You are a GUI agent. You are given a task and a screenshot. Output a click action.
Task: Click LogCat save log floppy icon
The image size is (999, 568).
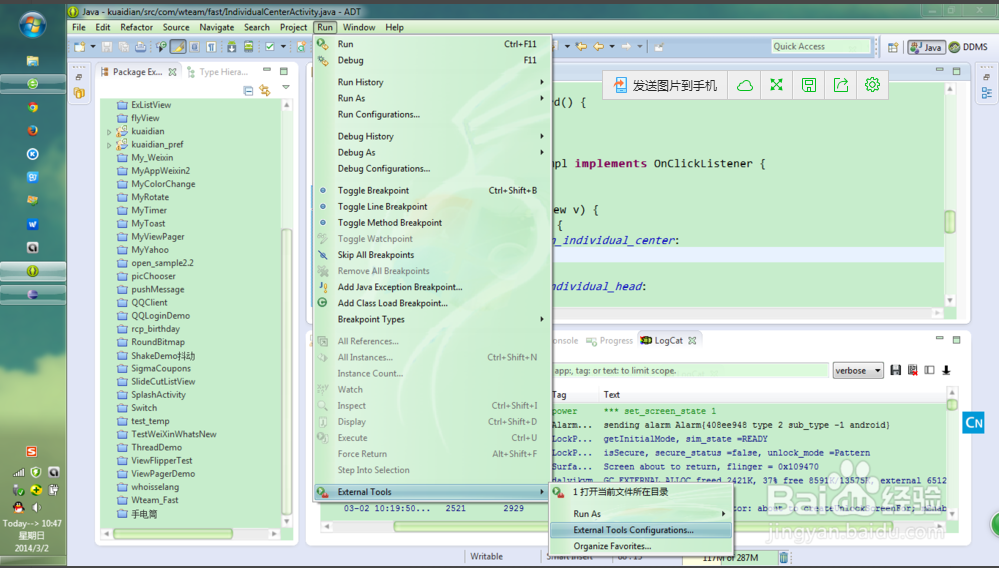[896, 370]
